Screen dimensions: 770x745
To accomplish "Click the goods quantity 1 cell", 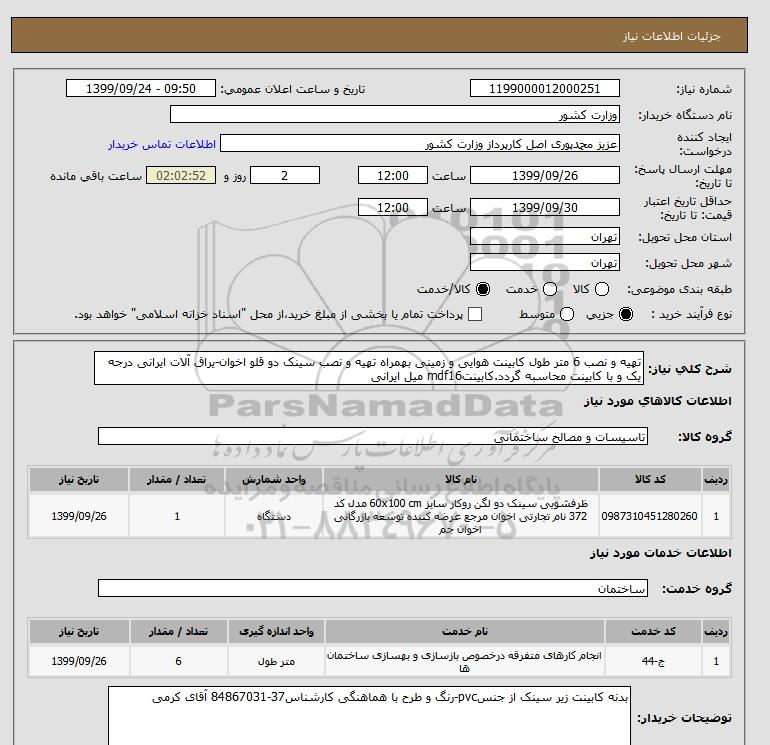I will pos(177,516).
